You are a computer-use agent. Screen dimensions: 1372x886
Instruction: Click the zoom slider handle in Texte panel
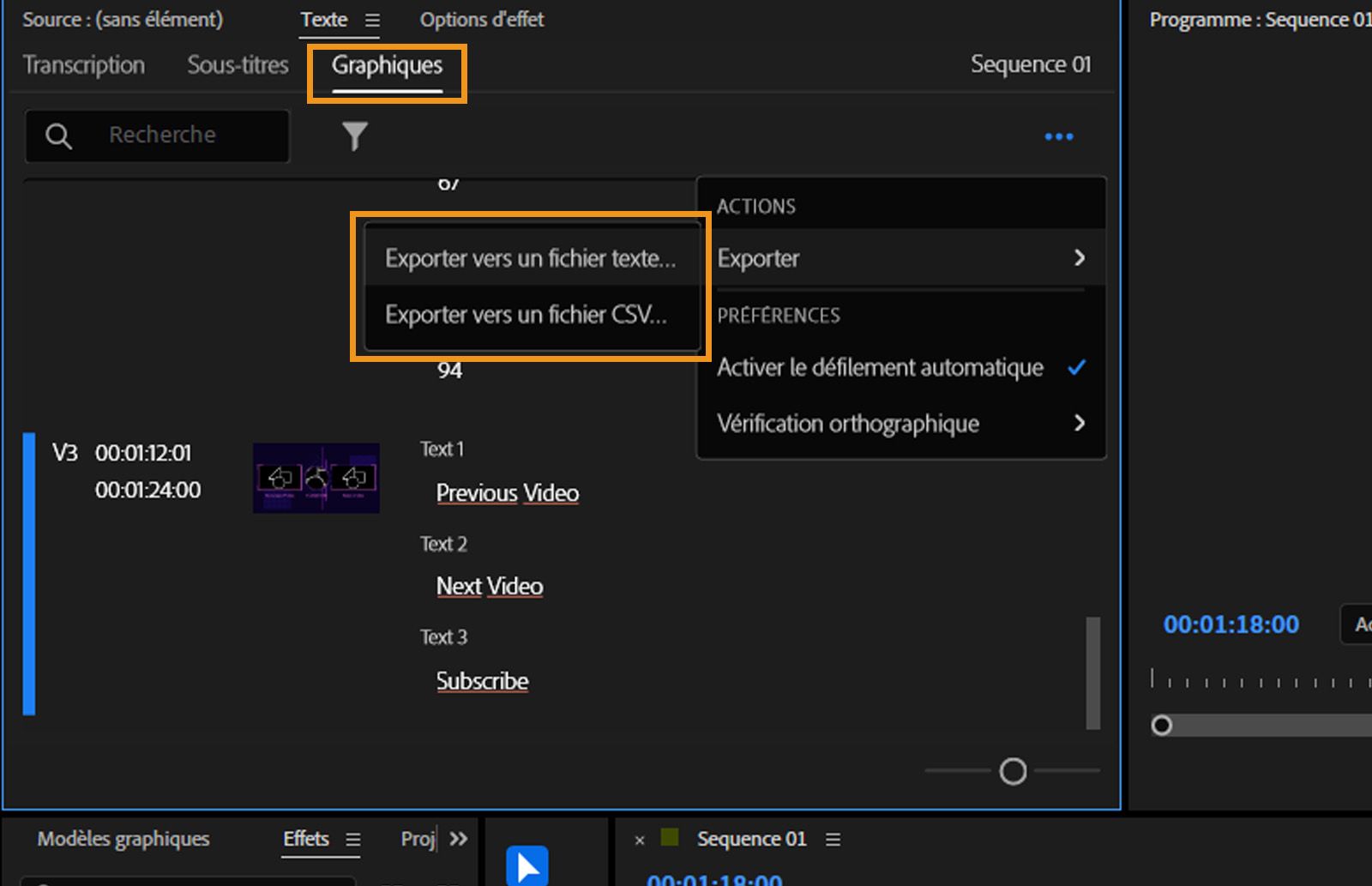tap(1013, 772)
